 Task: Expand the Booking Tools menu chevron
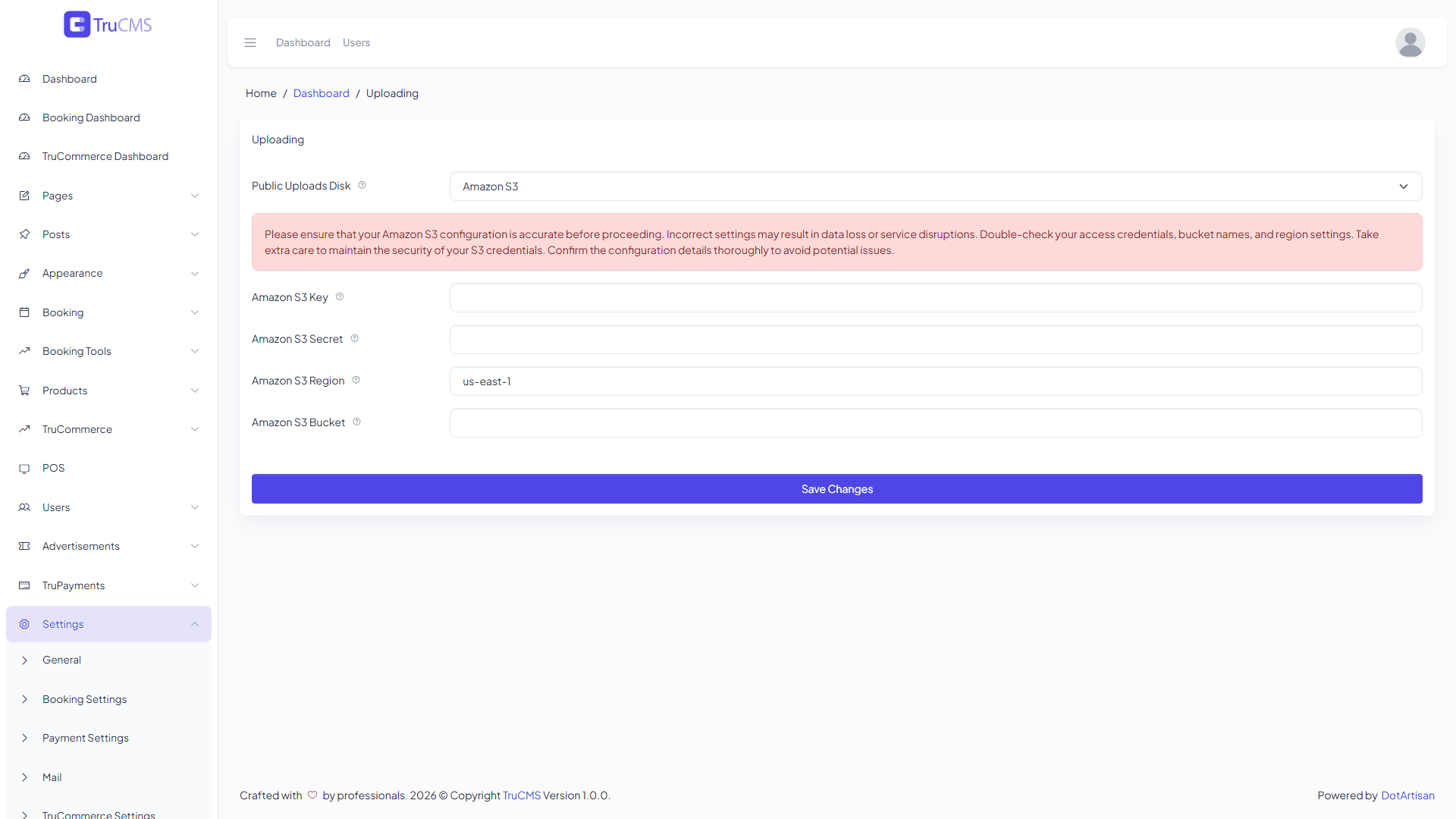[x=195, y=351]
